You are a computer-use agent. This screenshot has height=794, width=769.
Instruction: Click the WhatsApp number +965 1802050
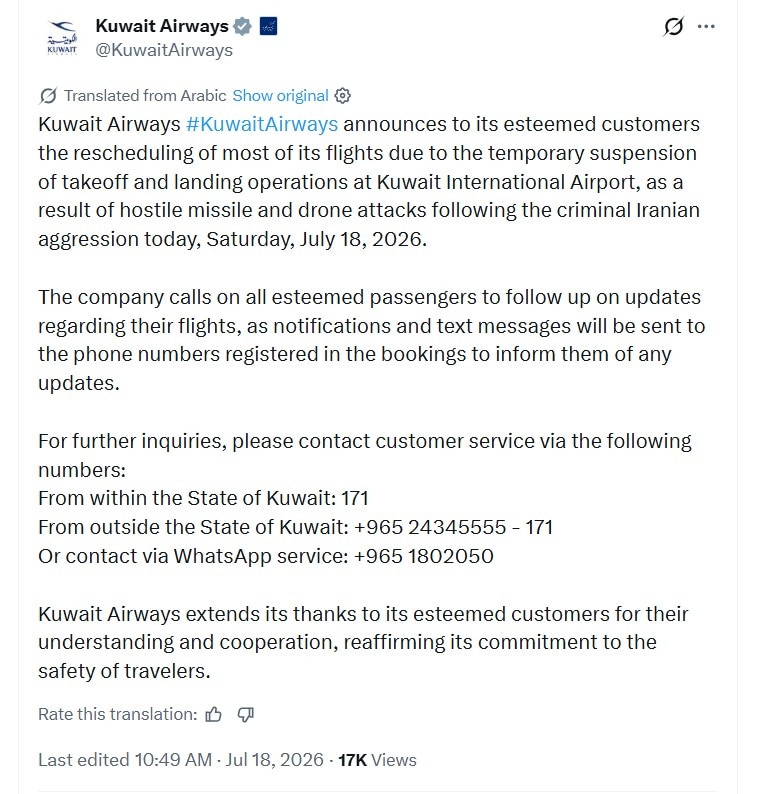coord(424,557)
